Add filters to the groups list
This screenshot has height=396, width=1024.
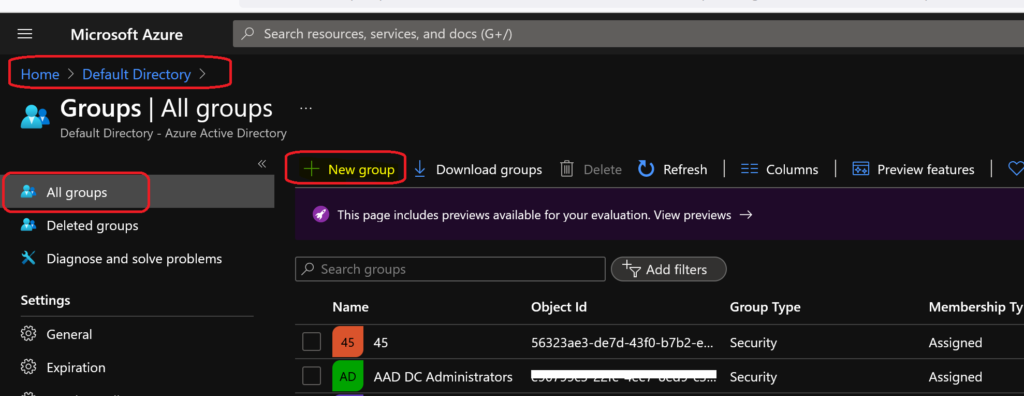coord(668,269)
